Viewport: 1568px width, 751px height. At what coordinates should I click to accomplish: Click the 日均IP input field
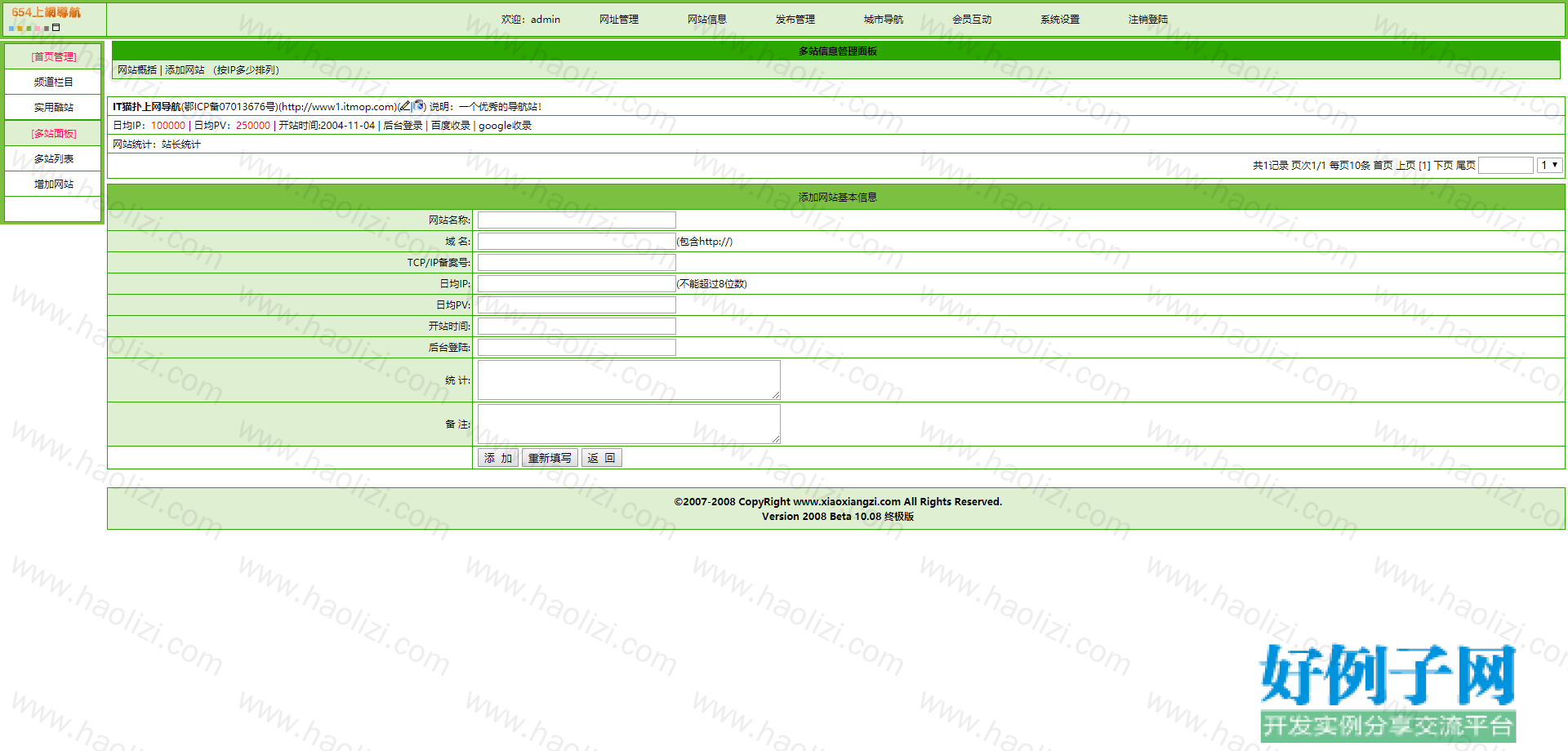[x=577, y=284]
